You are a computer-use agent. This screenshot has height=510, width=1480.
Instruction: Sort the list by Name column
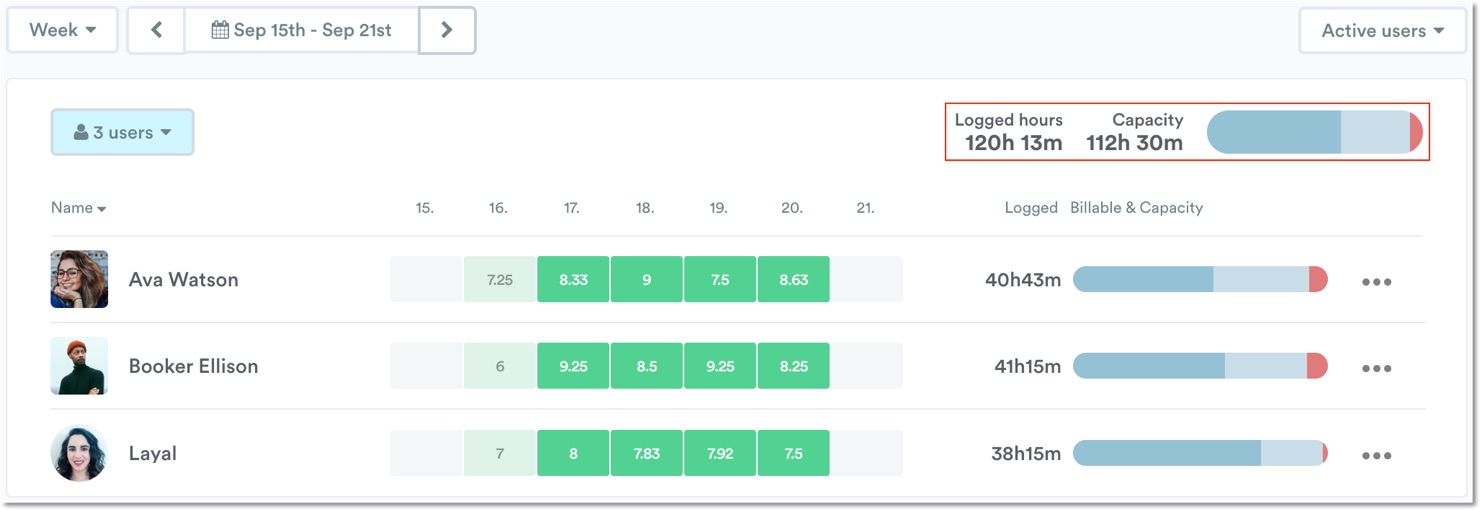click(x=78, y=208)
